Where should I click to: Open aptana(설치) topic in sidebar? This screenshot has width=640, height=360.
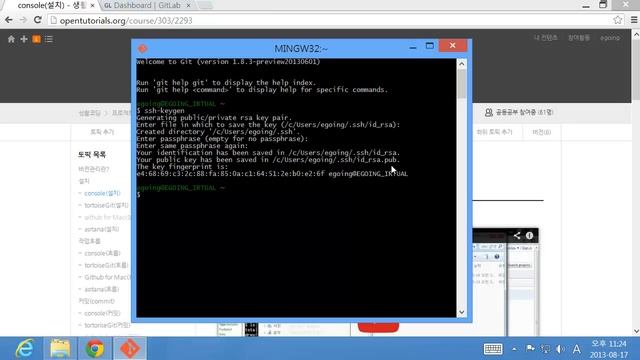click(x=102, y=229)
